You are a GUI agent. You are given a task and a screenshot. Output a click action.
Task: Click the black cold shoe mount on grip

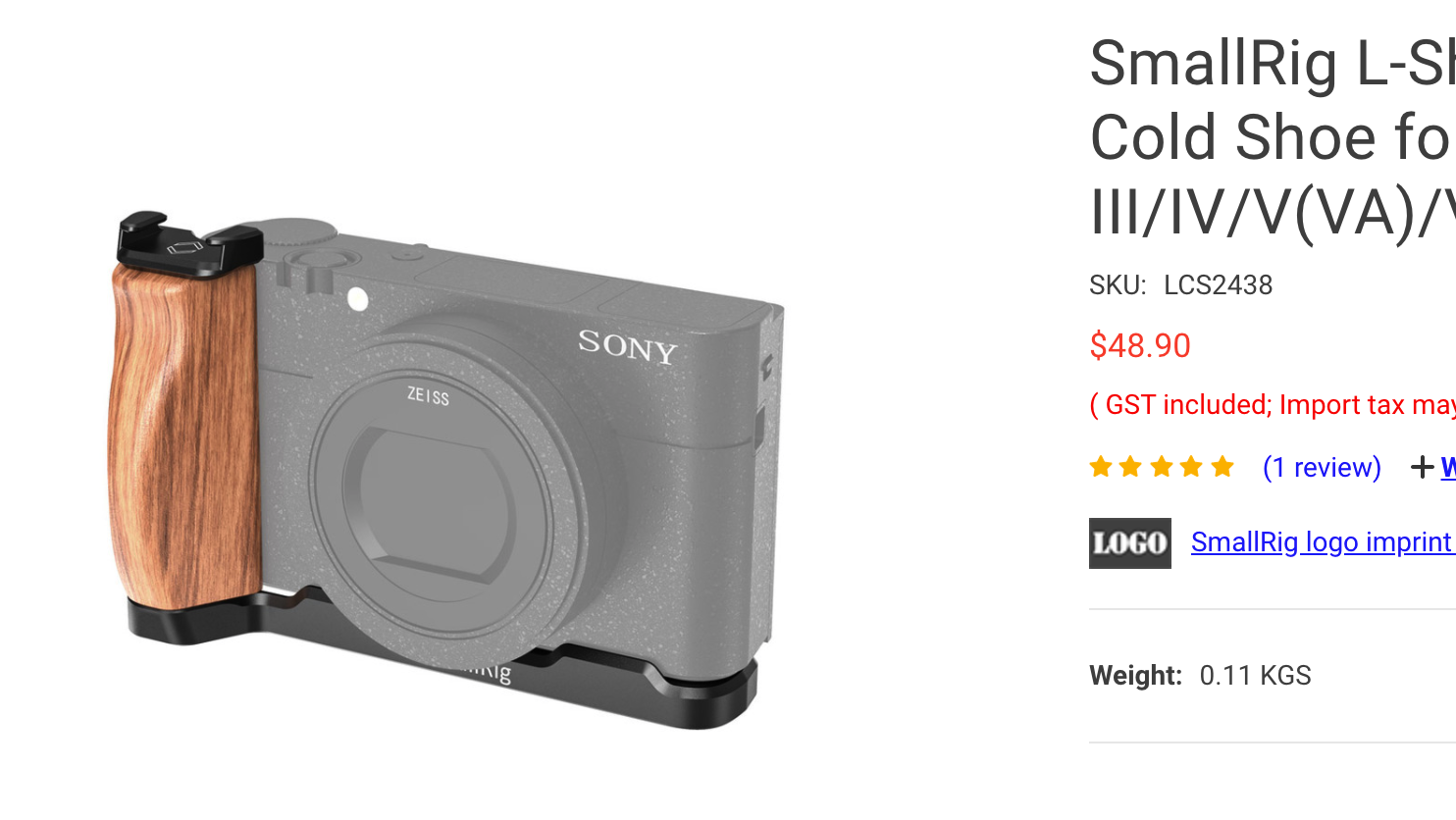189,243
